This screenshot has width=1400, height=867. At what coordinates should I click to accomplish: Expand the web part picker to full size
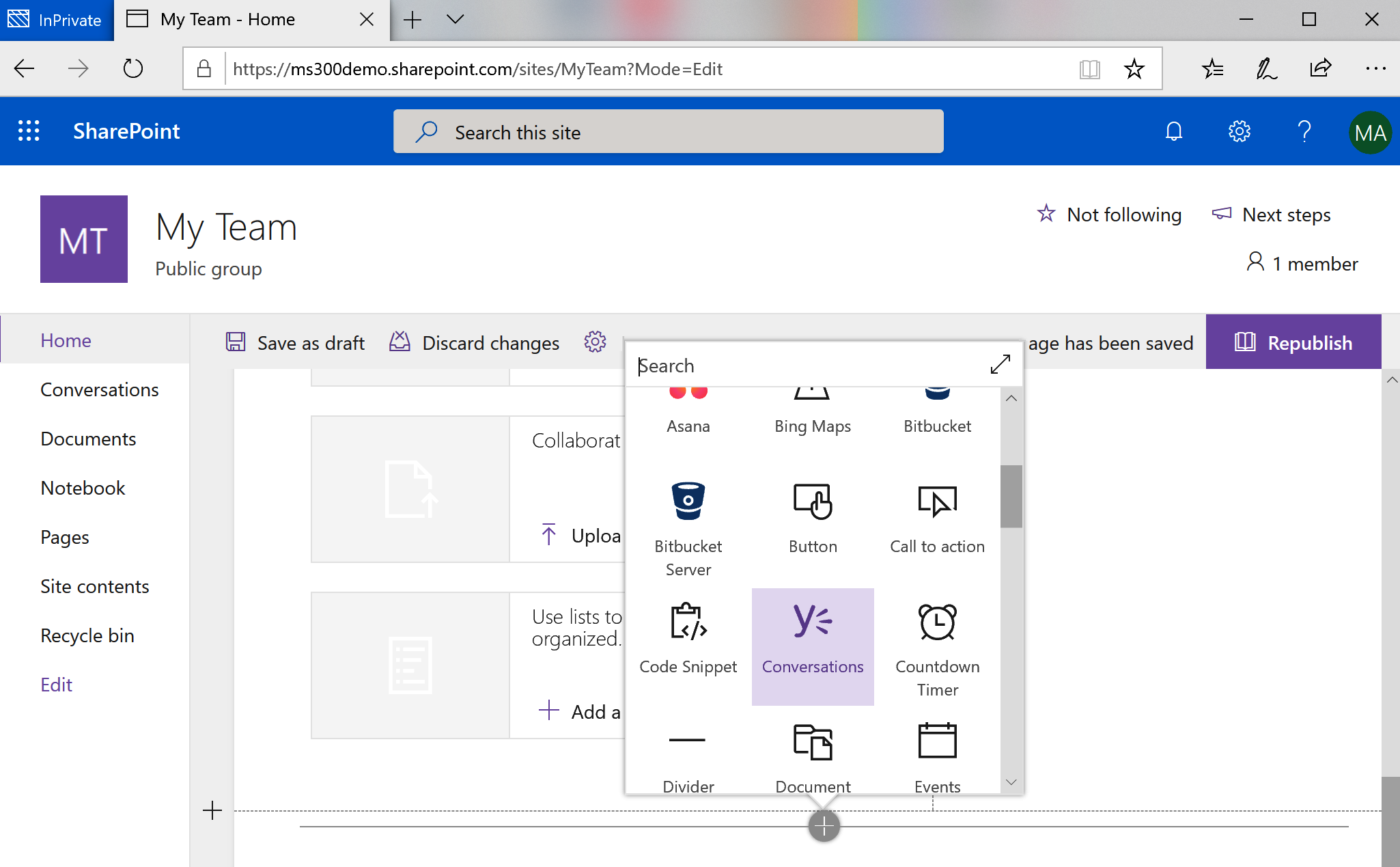[x=1000, y=365]
